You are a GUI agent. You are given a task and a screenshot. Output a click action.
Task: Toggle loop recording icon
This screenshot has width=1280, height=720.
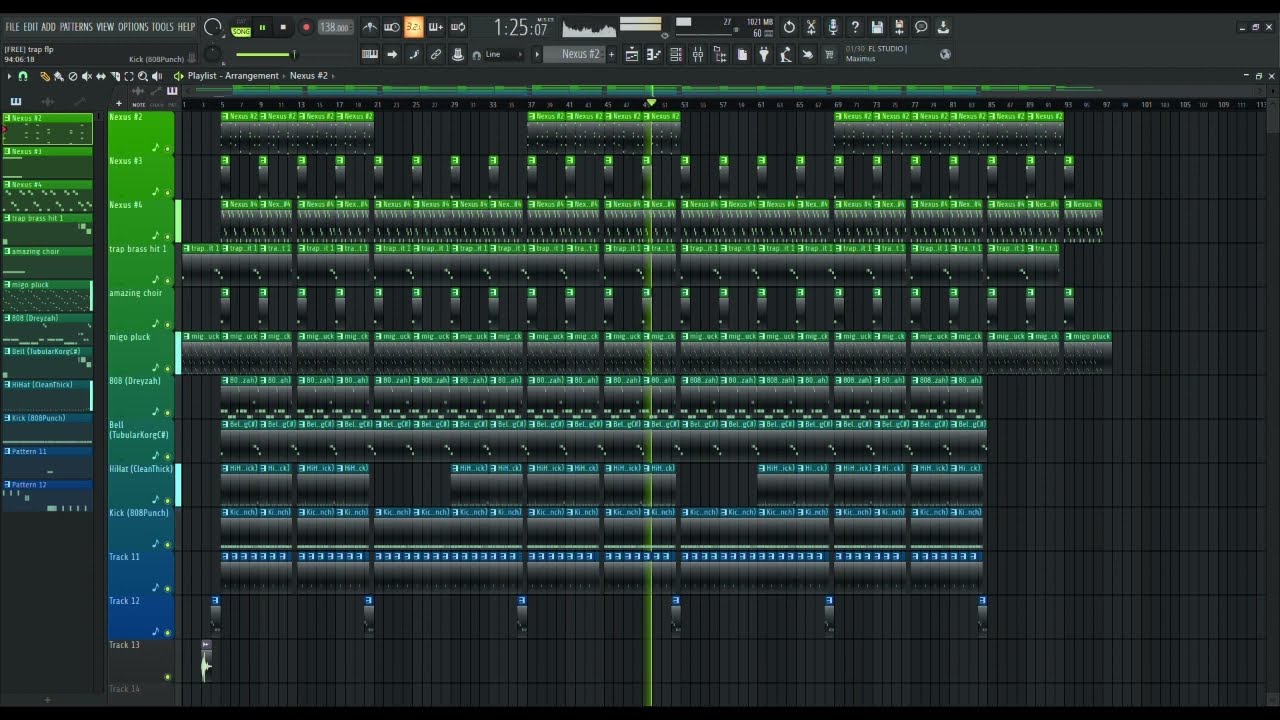pyautogui.click(x=458, y=27)
